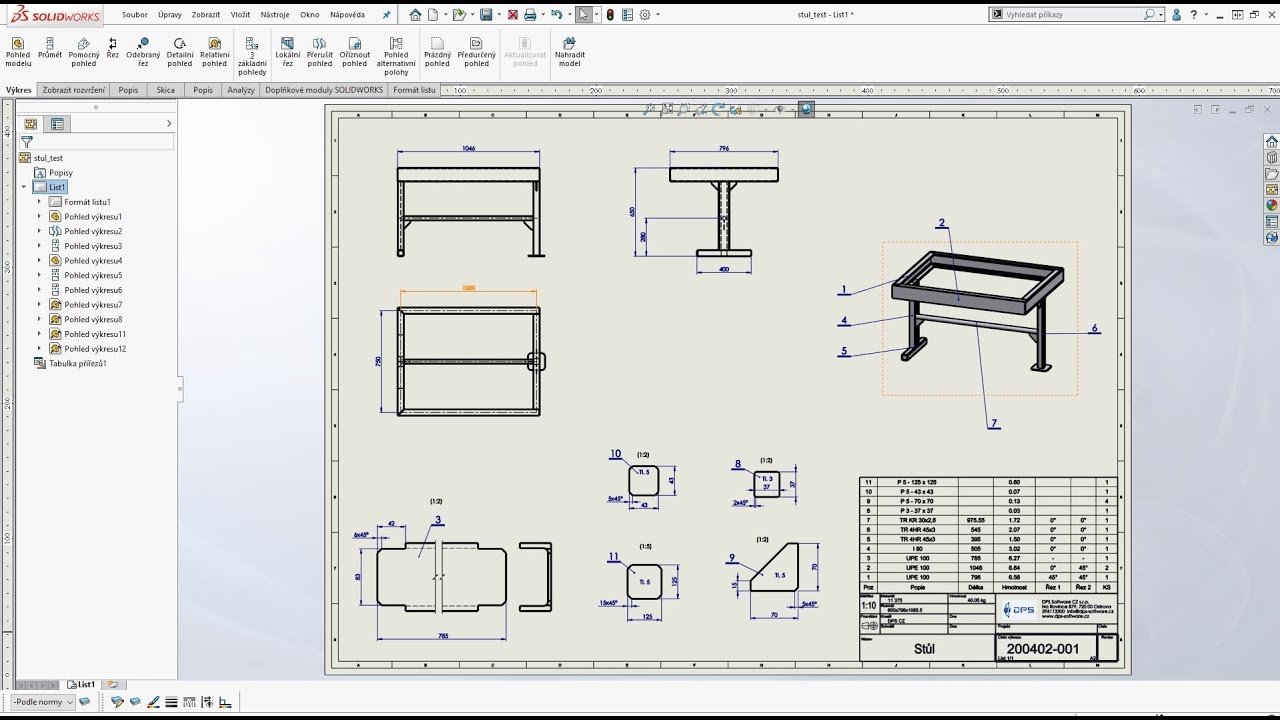Expand Pohled výkresu4 tree node
This screenshot has width=1280, height=720.
(40, 260)
